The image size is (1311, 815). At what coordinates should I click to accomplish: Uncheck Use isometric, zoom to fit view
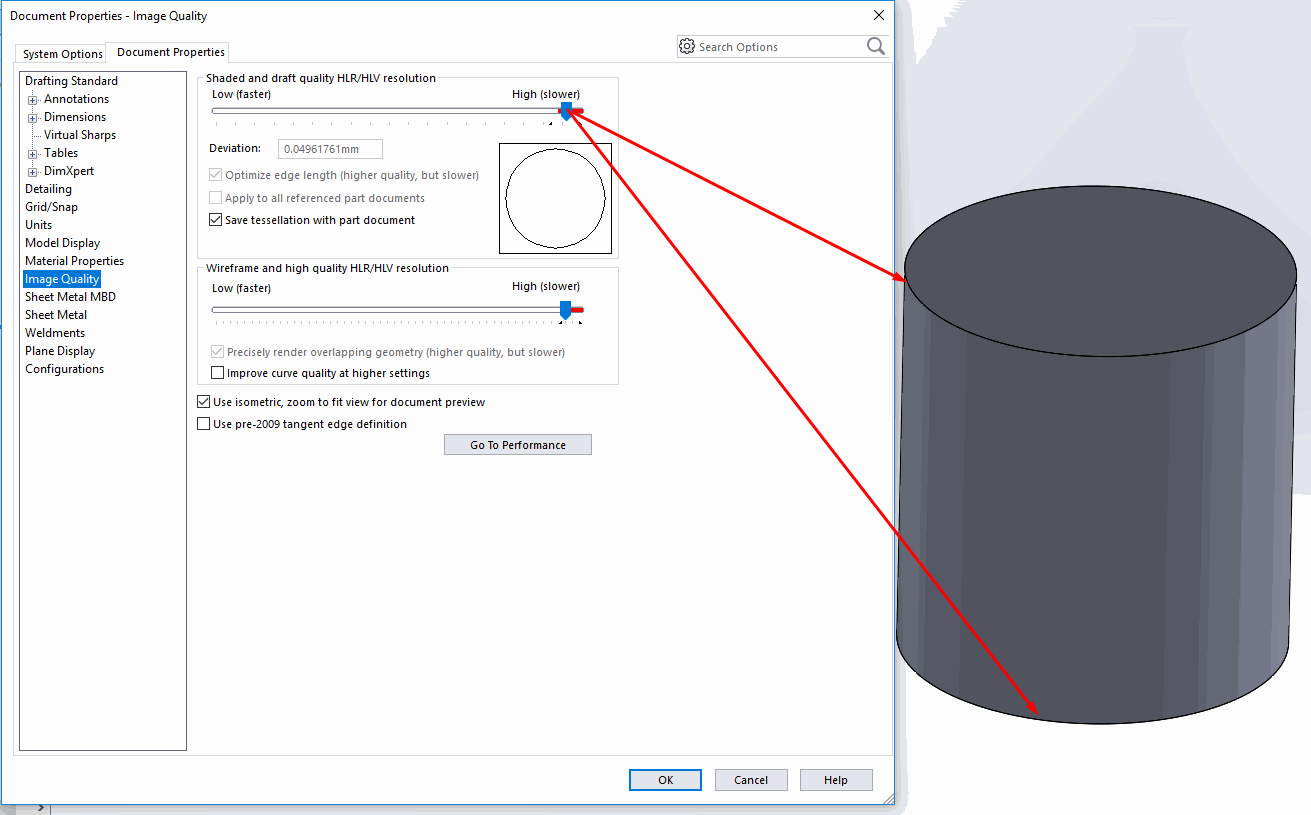pyautogui.click(x=204, y=402)
